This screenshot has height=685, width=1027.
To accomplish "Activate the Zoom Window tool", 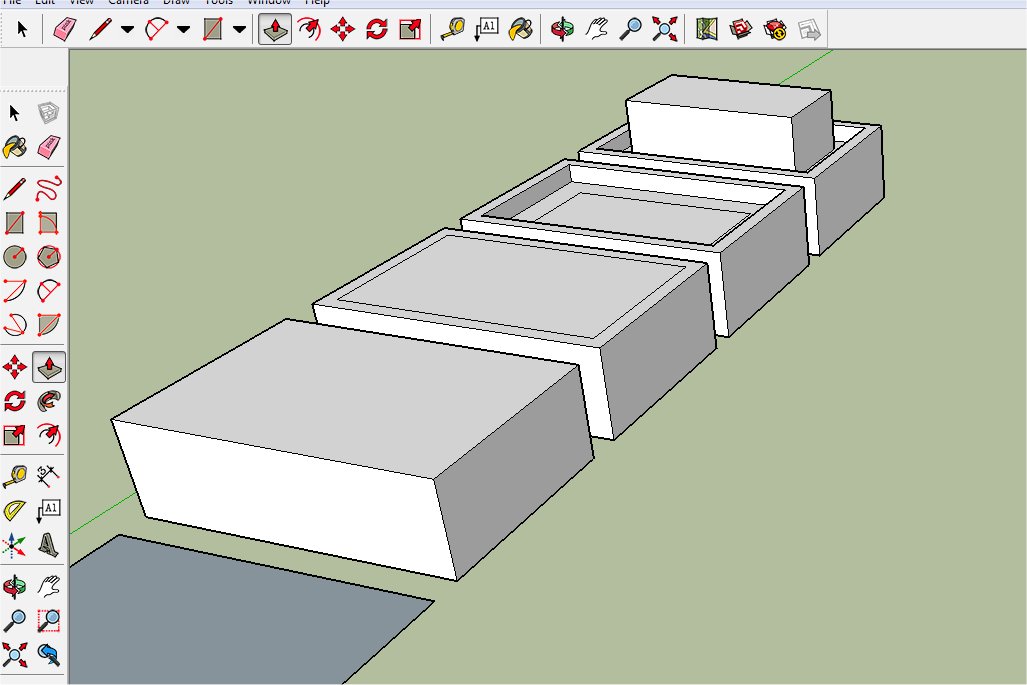I will click(x=48, y=620).
